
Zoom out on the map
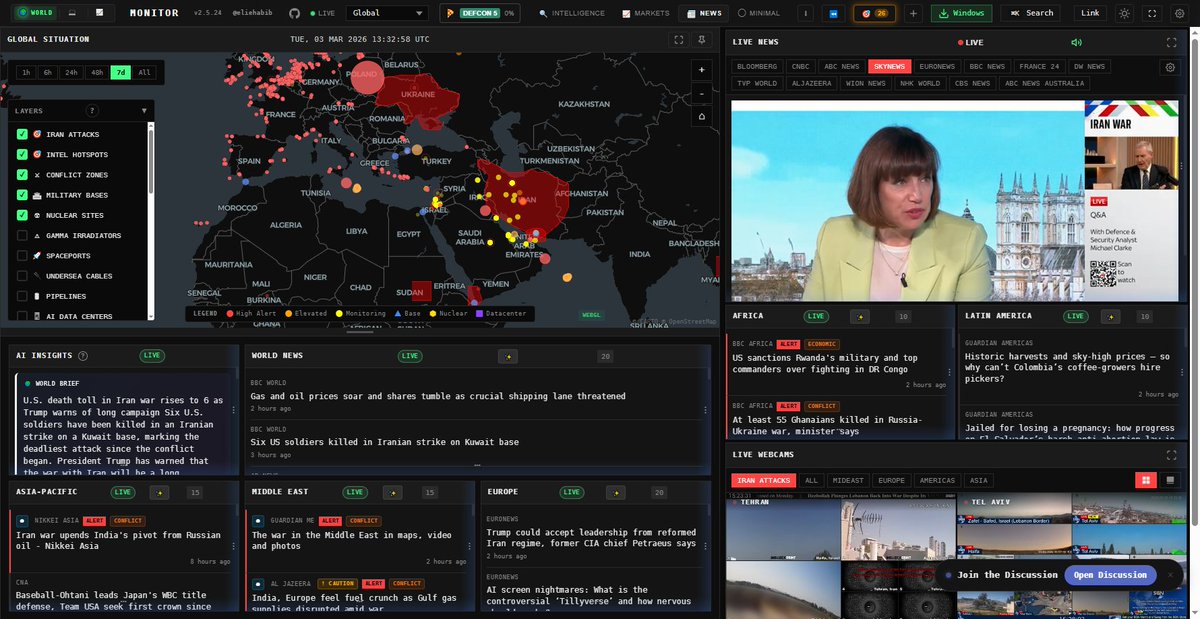702,93
